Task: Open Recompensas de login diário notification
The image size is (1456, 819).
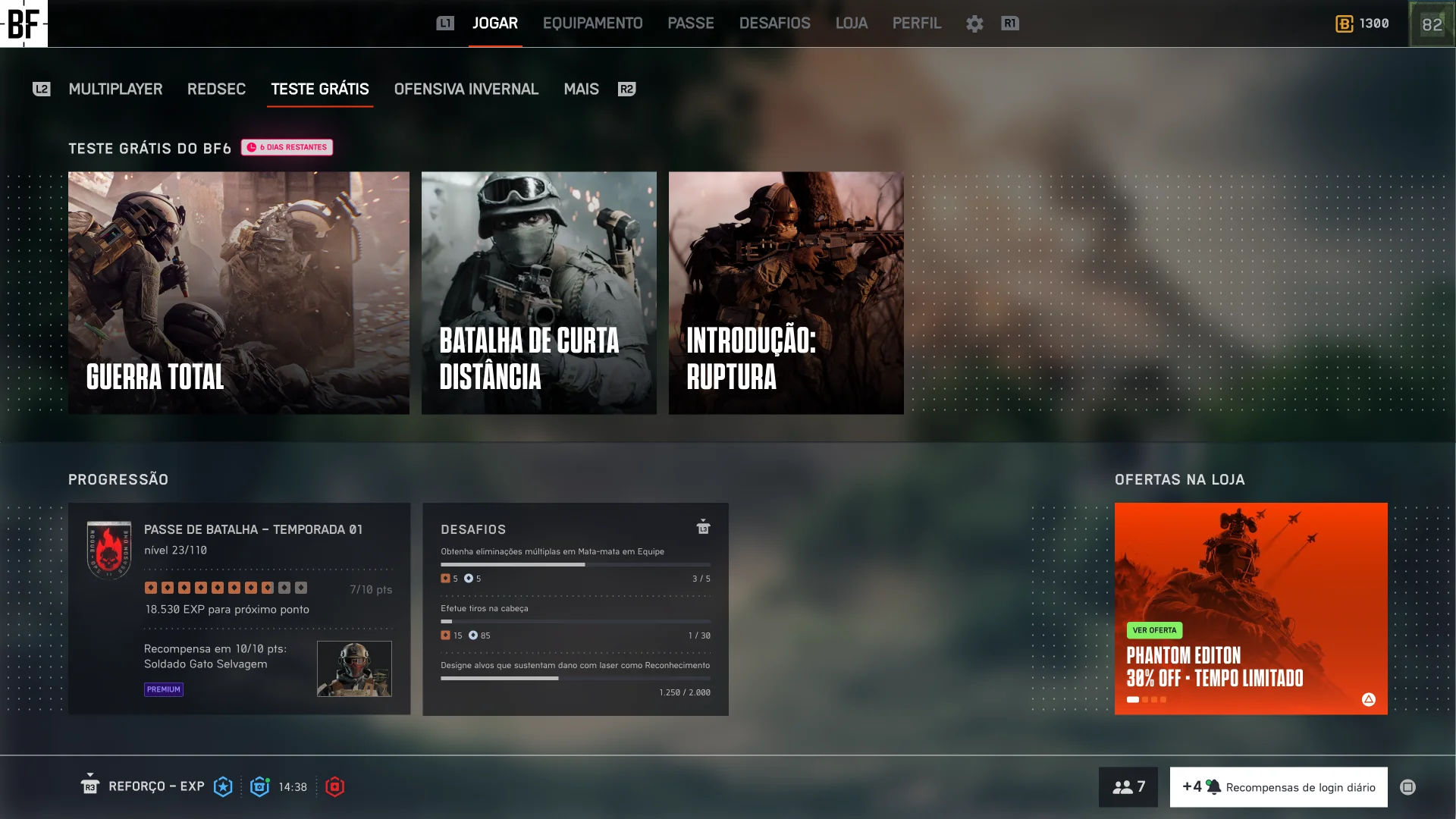Action: (x=1278, y=786)
